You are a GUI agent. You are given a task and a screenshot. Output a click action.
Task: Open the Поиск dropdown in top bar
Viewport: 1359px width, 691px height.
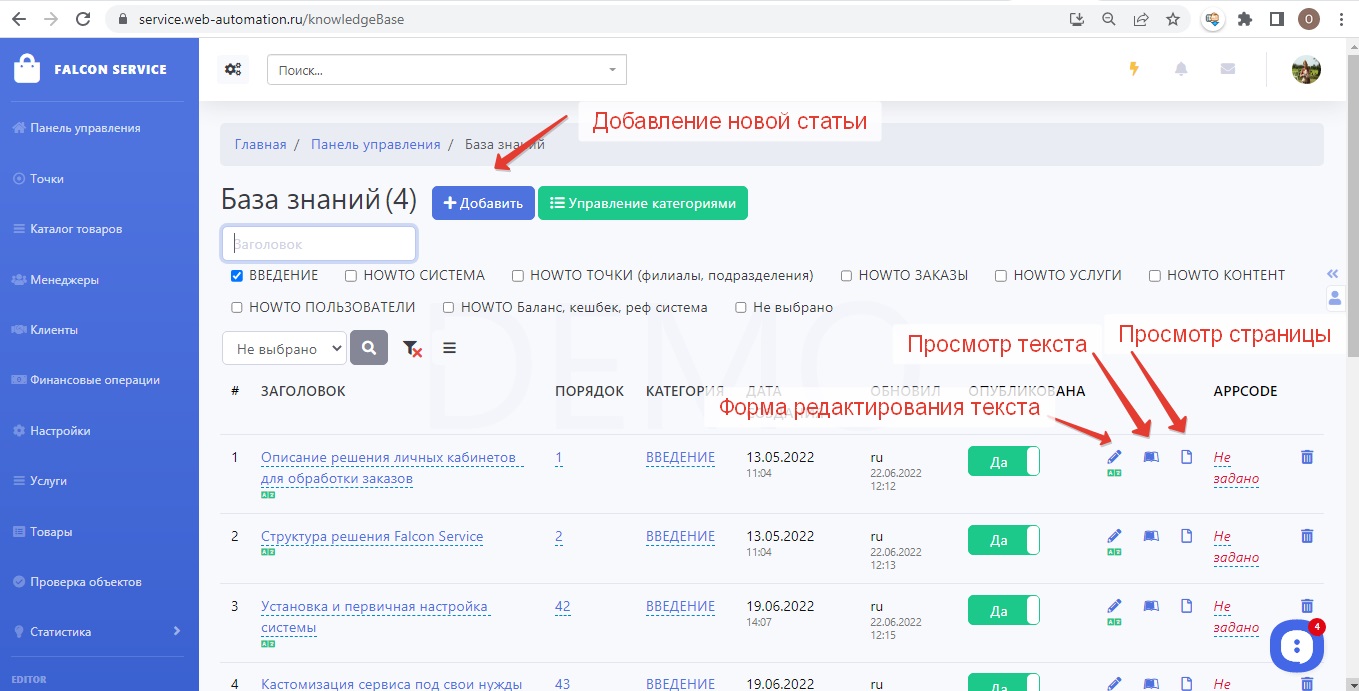446,70
